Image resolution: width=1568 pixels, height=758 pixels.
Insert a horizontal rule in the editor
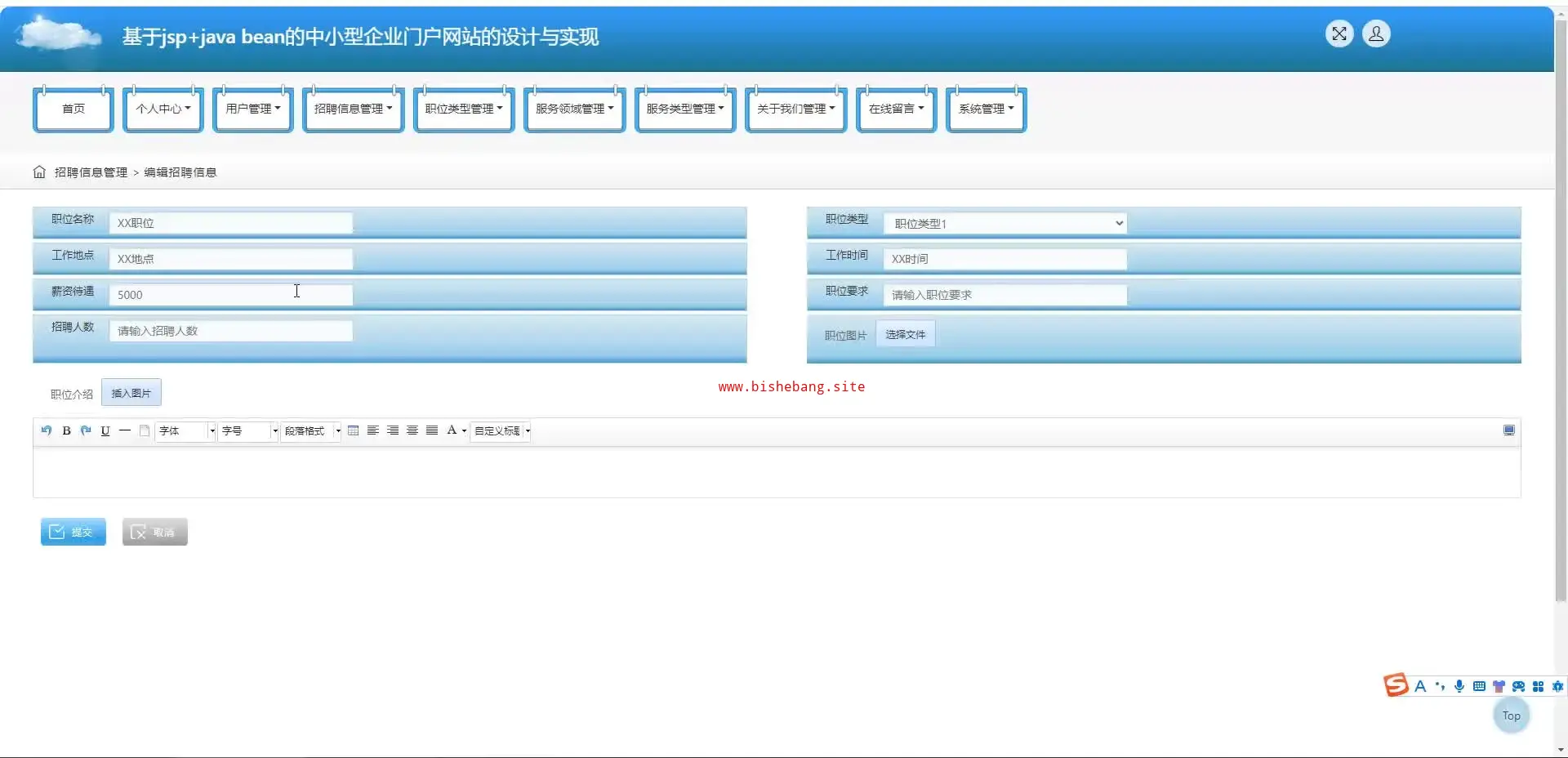pyautogui.click(x=125, y=430)
